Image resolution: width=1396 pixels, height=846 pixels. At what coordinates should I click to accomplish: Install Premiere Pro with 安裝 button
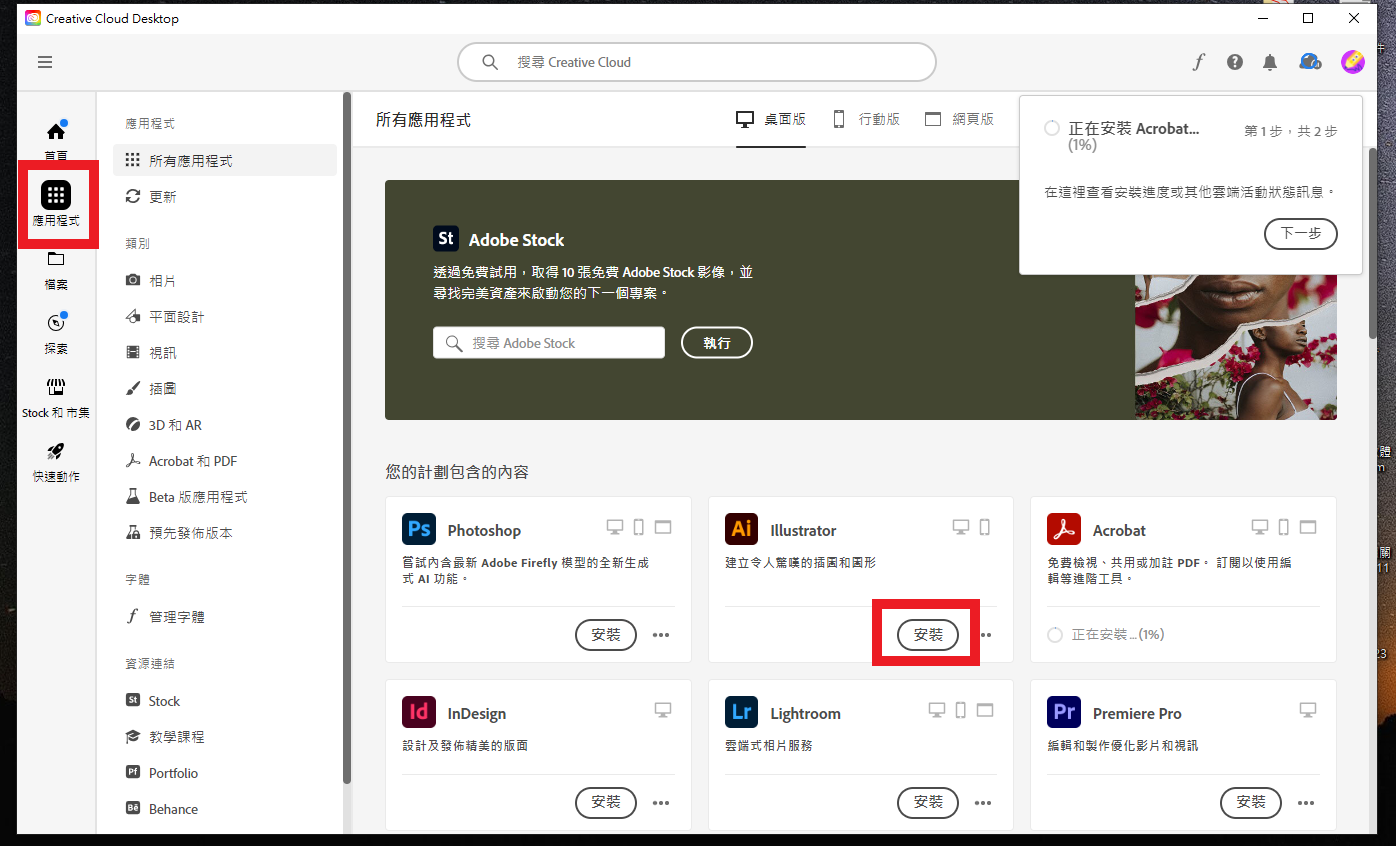click(1251, 802)
